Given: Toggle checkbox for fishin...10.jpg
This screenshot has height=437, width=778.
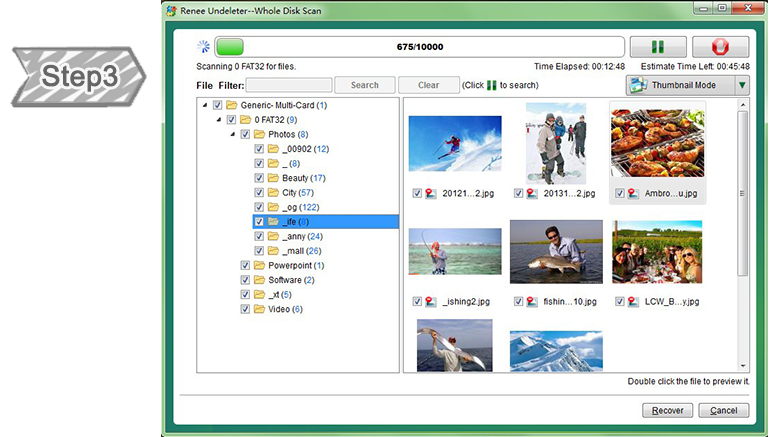Looking at the screenshot, I should (x=520, y=301).
